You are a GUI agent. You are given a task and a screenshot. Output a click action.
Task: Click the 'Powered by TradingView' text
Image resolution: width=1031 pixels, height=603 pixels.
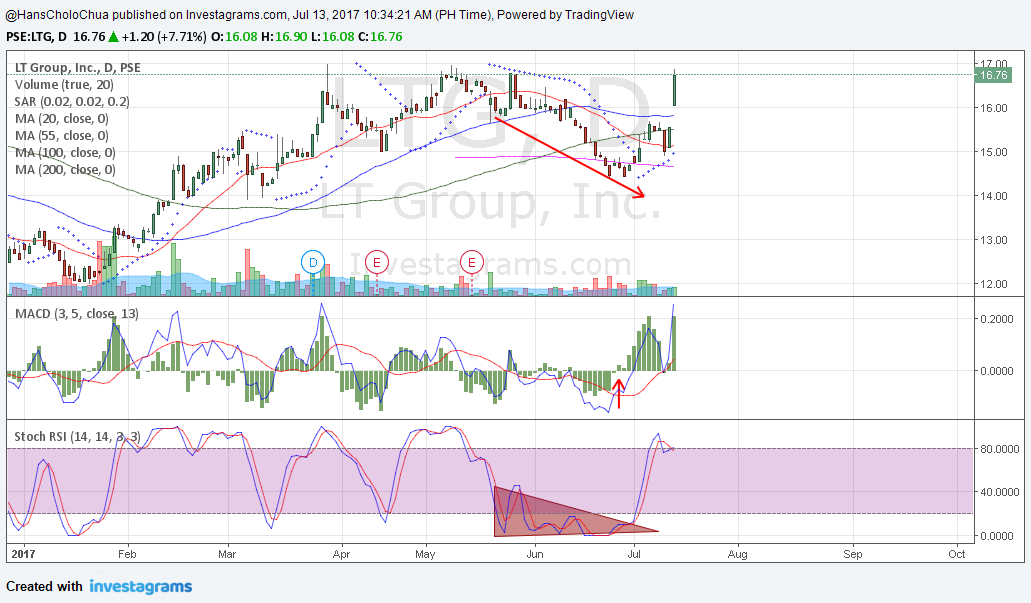click(x=565, y=14)
